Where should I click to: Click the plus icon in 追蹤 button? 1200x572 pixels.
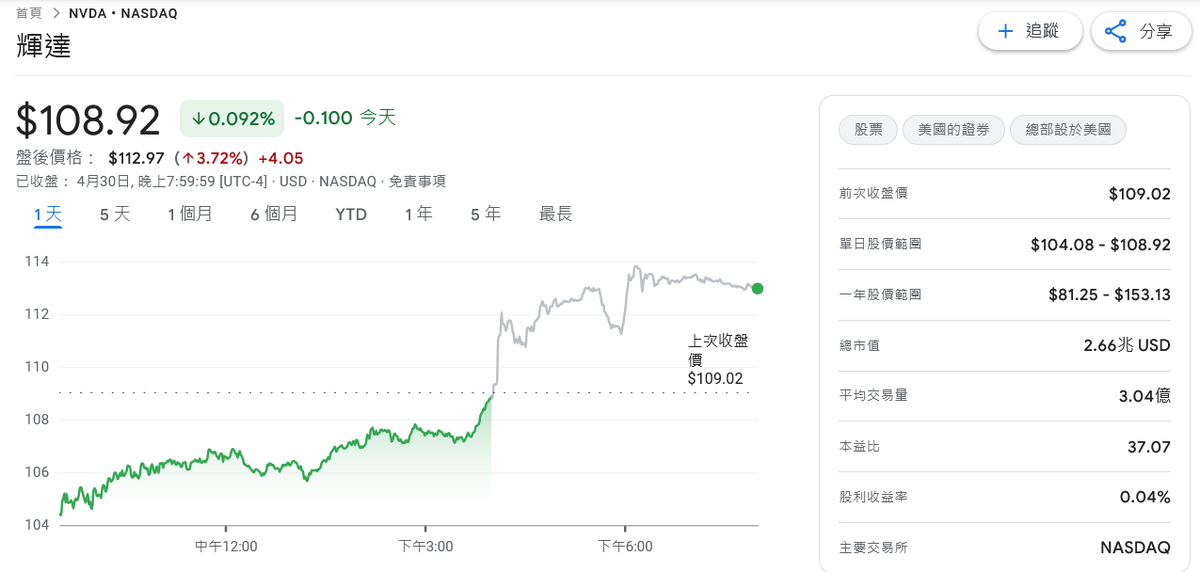click(x=1006, y=31)
